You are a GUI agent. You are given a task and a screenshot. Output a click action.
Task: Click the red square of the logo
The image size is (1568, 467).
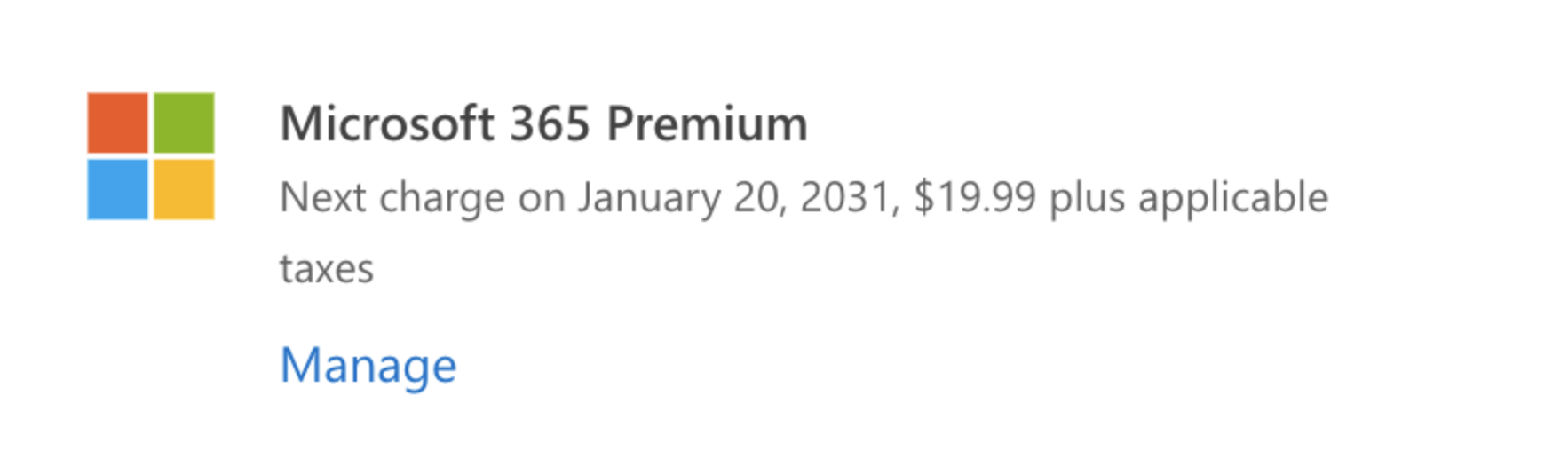117,123
